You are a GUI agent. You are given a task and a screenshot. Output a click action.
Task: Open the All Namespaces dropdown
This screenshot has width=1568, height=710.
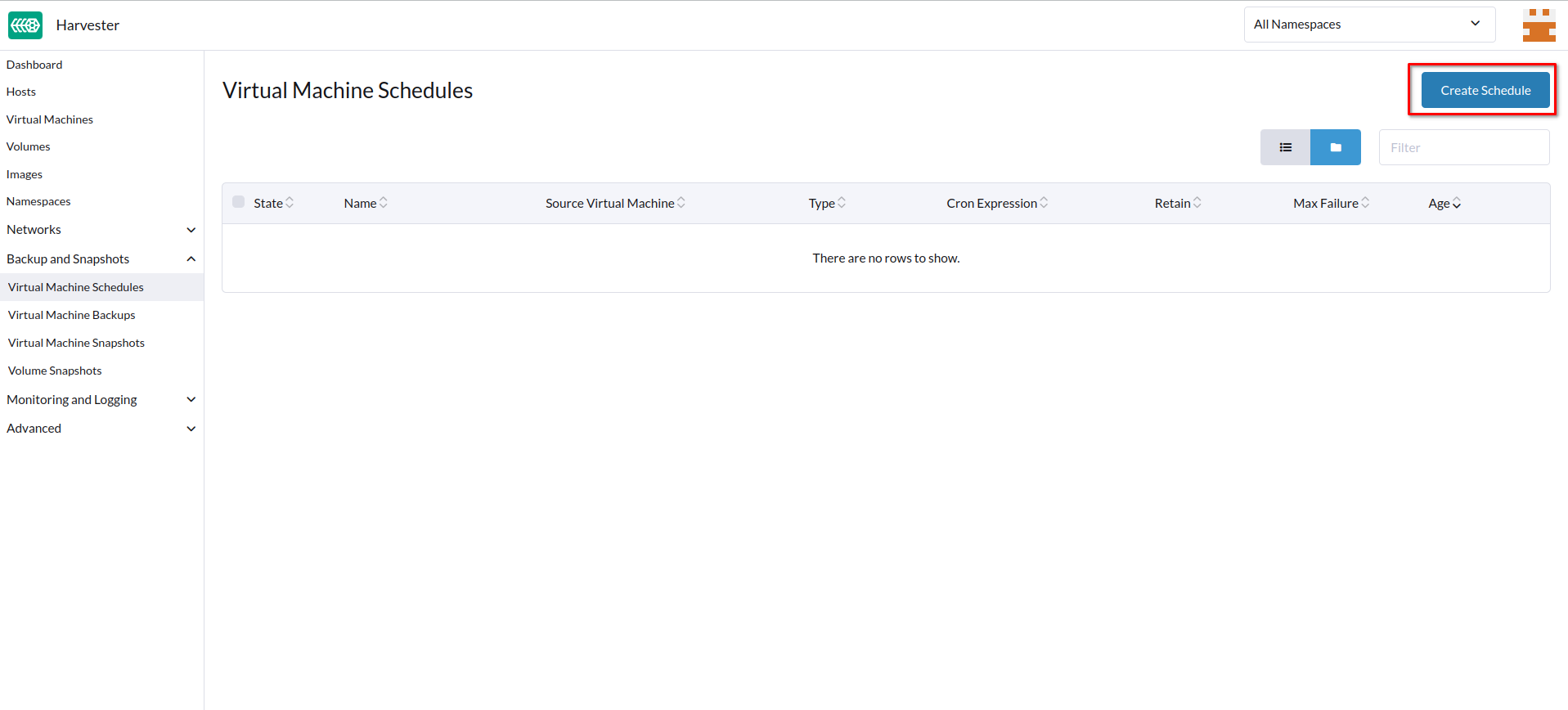[x=1368, y=25]
